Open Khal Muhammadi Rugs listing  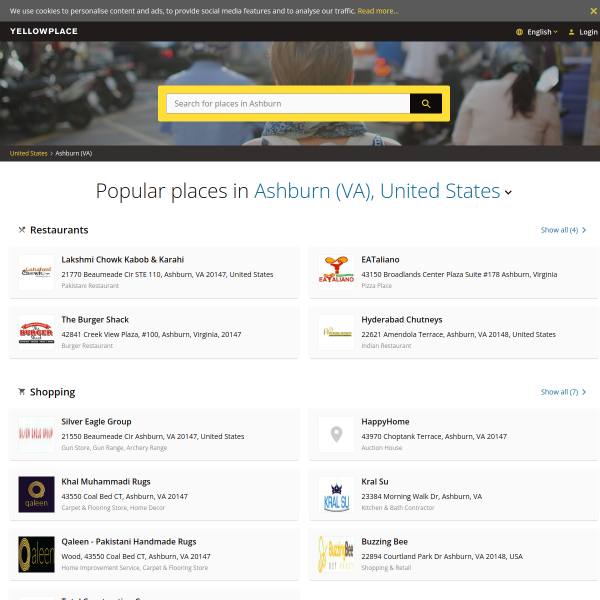[106, 482]
